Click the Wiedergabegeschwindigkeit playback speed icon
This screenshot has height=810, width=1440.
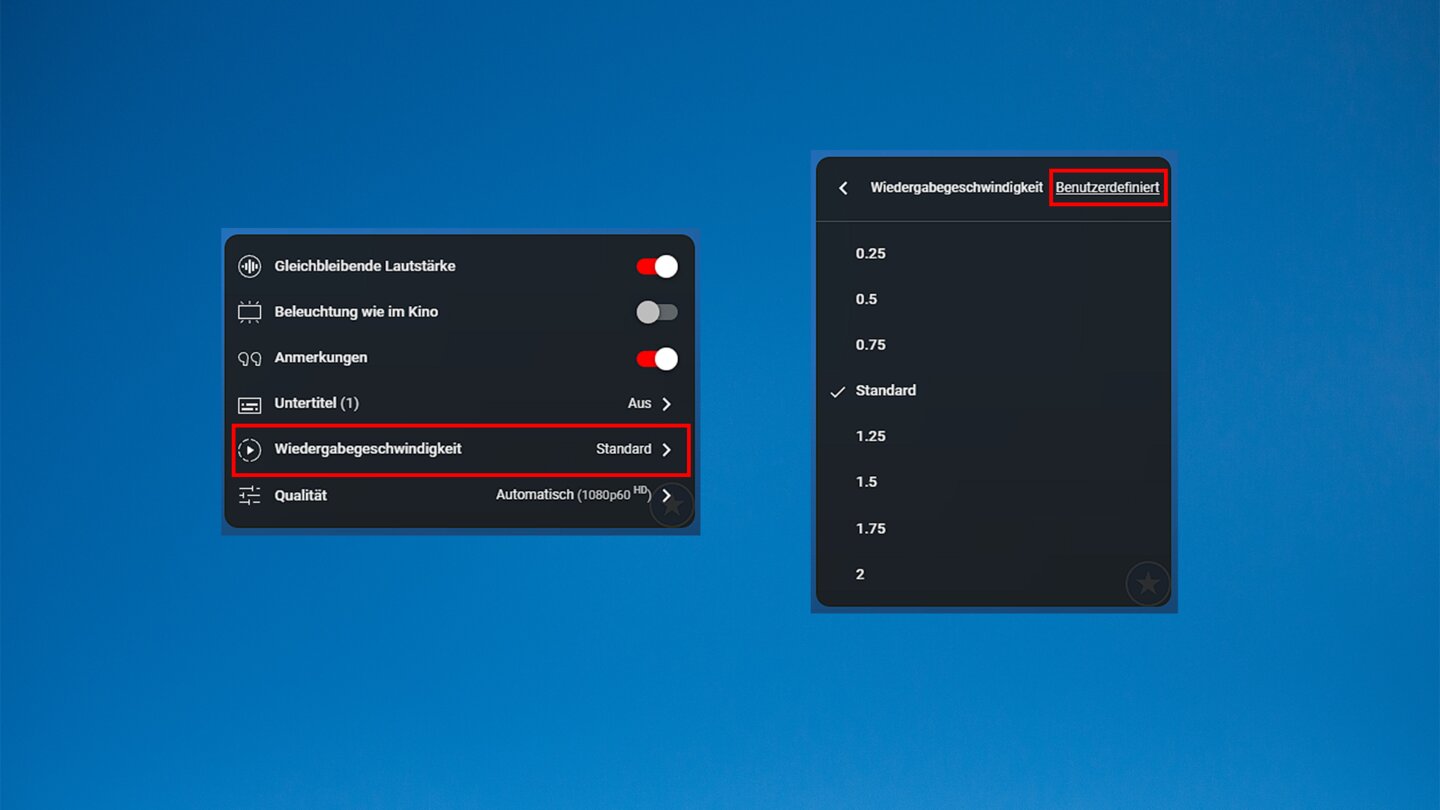pos(249,450)
